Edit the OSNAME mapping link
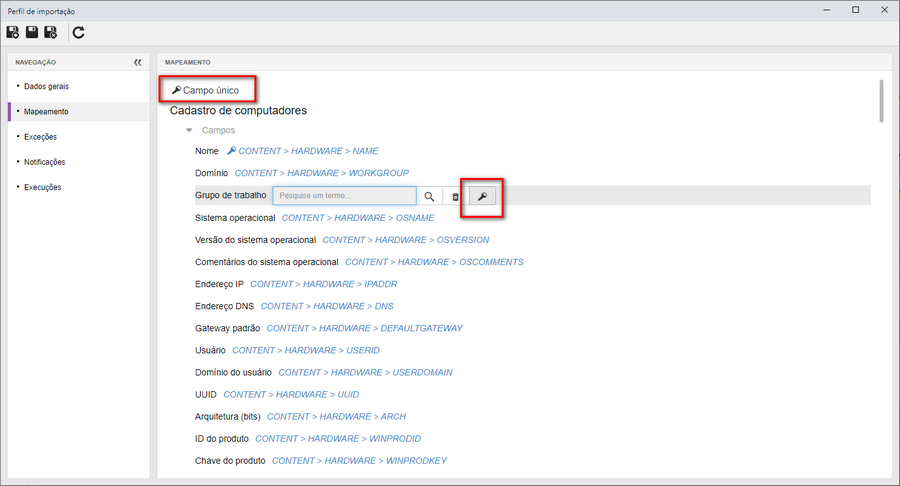900x486 pixels. pos(358,217)
